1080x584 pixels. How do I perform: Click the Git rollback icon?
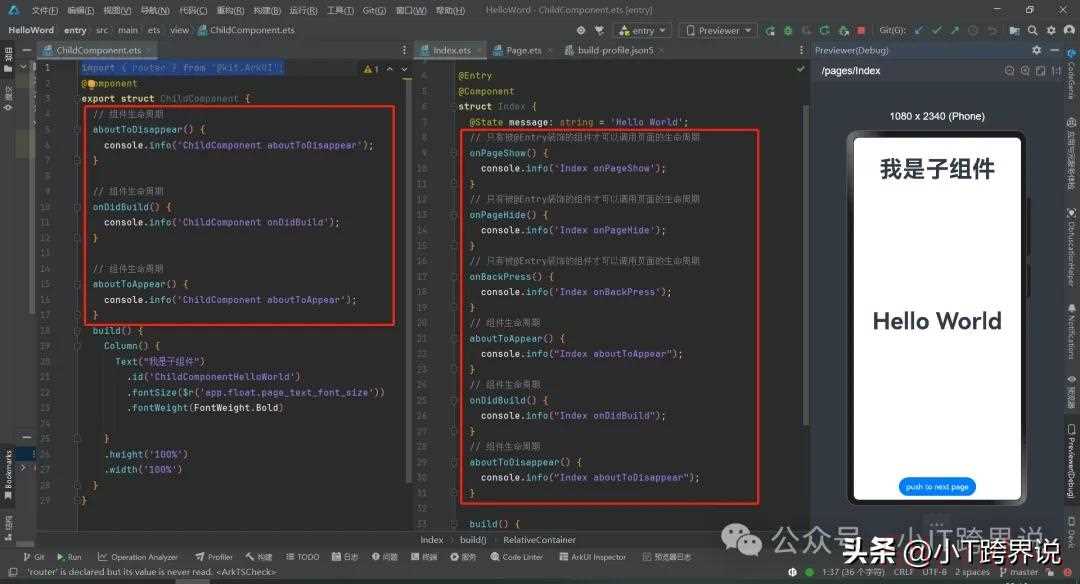pos(992,30)
